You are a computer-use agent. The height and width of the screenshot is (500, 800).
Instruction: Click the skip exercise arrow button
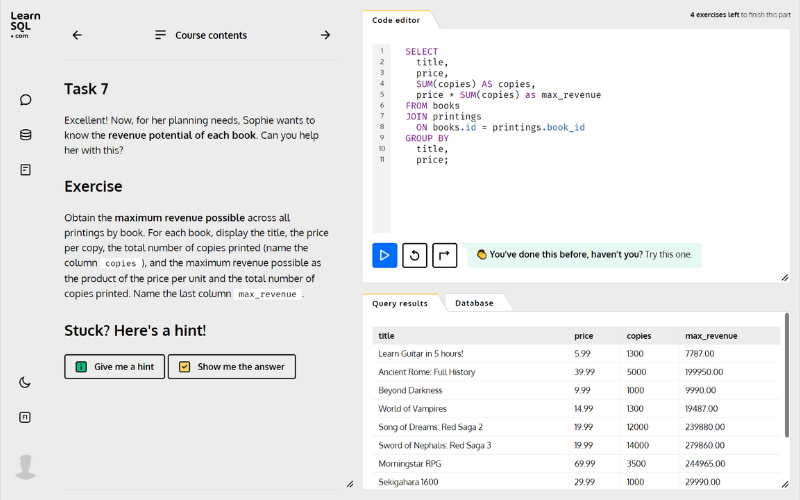coord(444,255)
